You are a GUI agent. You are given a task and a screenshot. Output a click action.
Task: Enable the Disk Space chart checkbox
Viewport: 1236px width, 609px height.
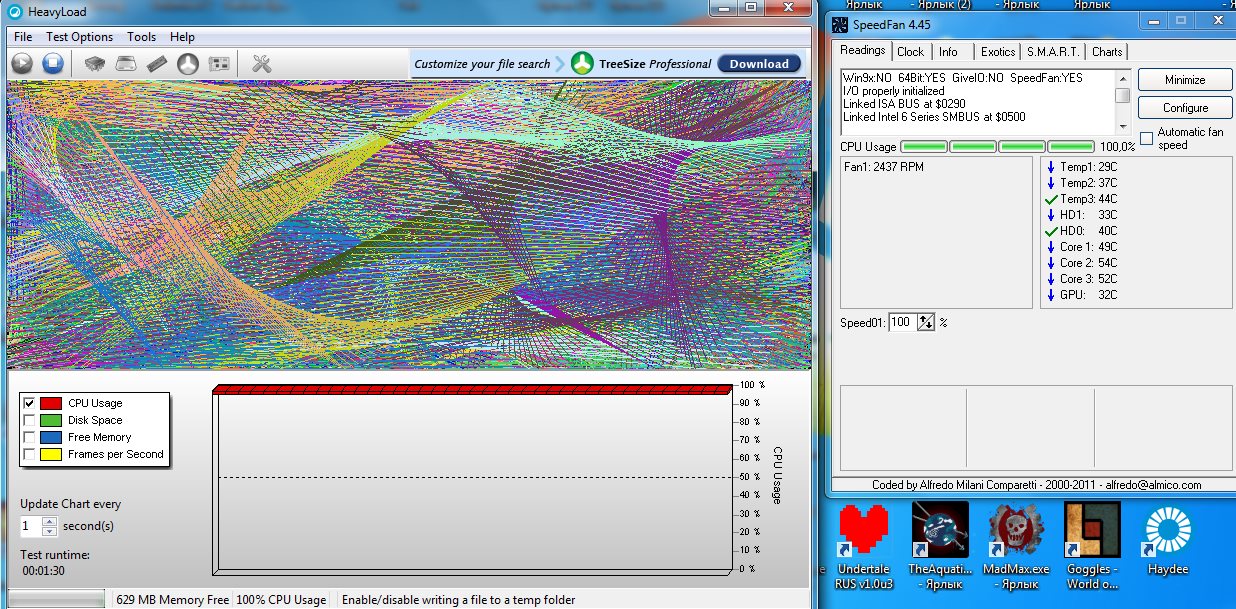pyautogui.click(x=29, y=420)
